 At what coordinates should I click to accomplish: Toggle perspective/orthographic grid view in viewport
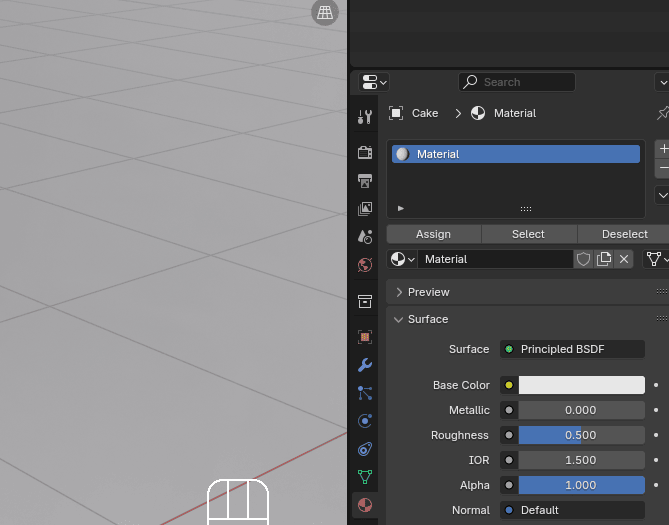324,12
